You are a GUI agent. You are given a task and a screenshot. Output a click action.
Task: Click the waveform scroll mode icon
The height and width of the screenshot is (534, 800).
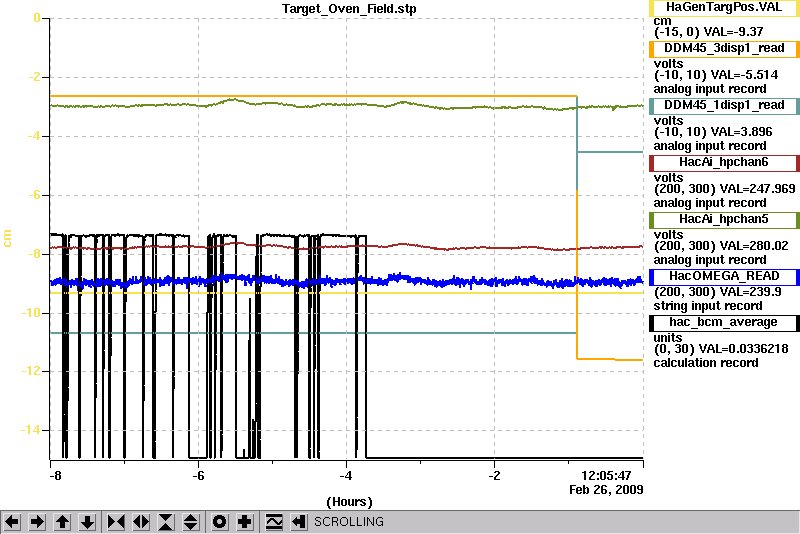point(274,522)
